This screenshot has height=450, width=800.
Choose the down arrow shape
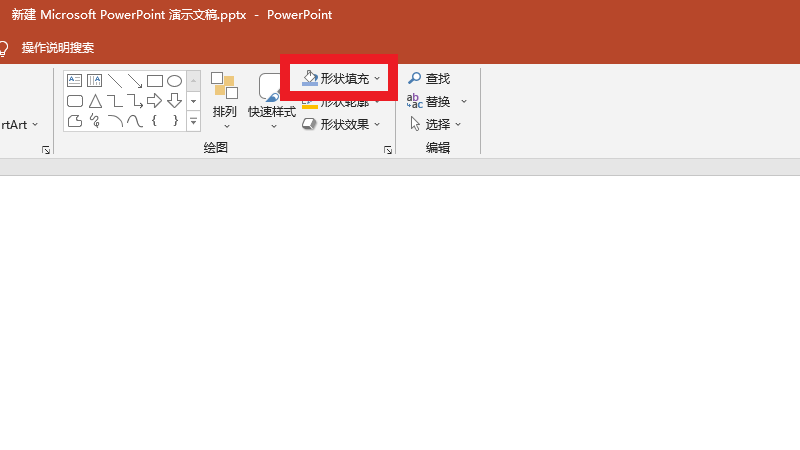click(x=174, y=101)
